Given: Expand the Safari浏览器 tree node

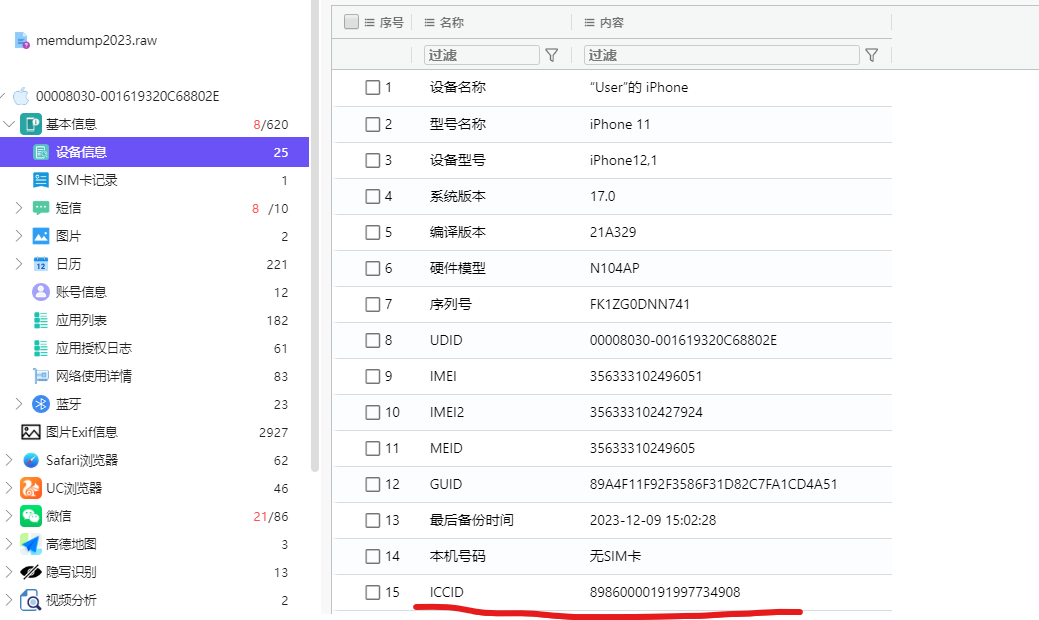Looking at the screenshot, I should click(9, 460).
